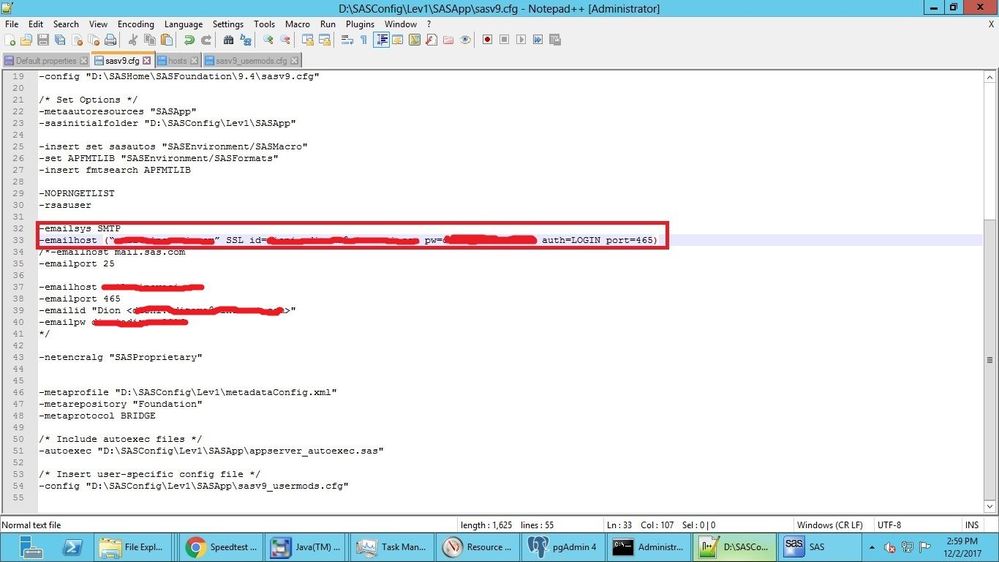This screenshot has width=999, height=562.
Task: Save the recorded macro icon
Action: tap(555, 40)
